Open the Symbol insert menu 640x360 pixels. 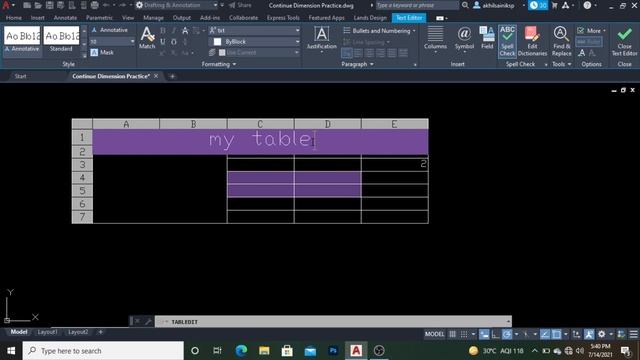(x=464, y=39)
